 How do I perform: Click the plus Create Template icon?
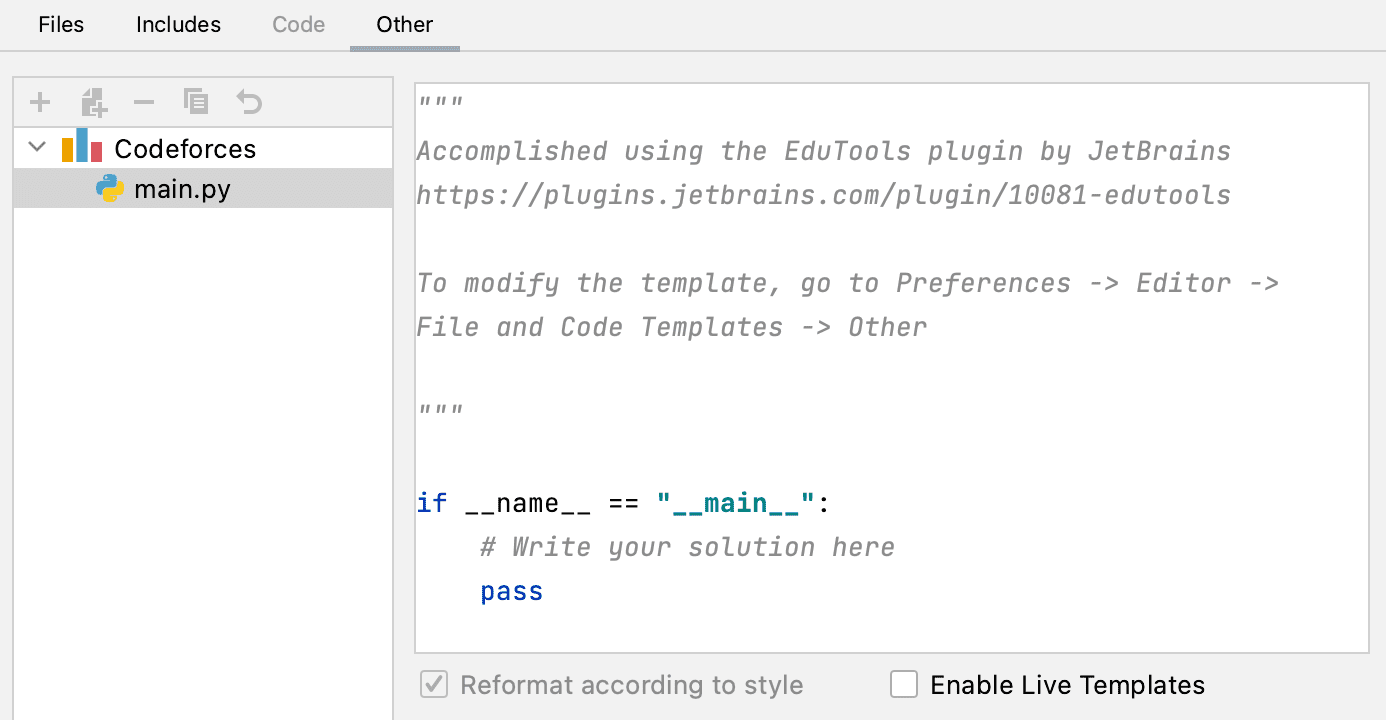pos(40,102)
